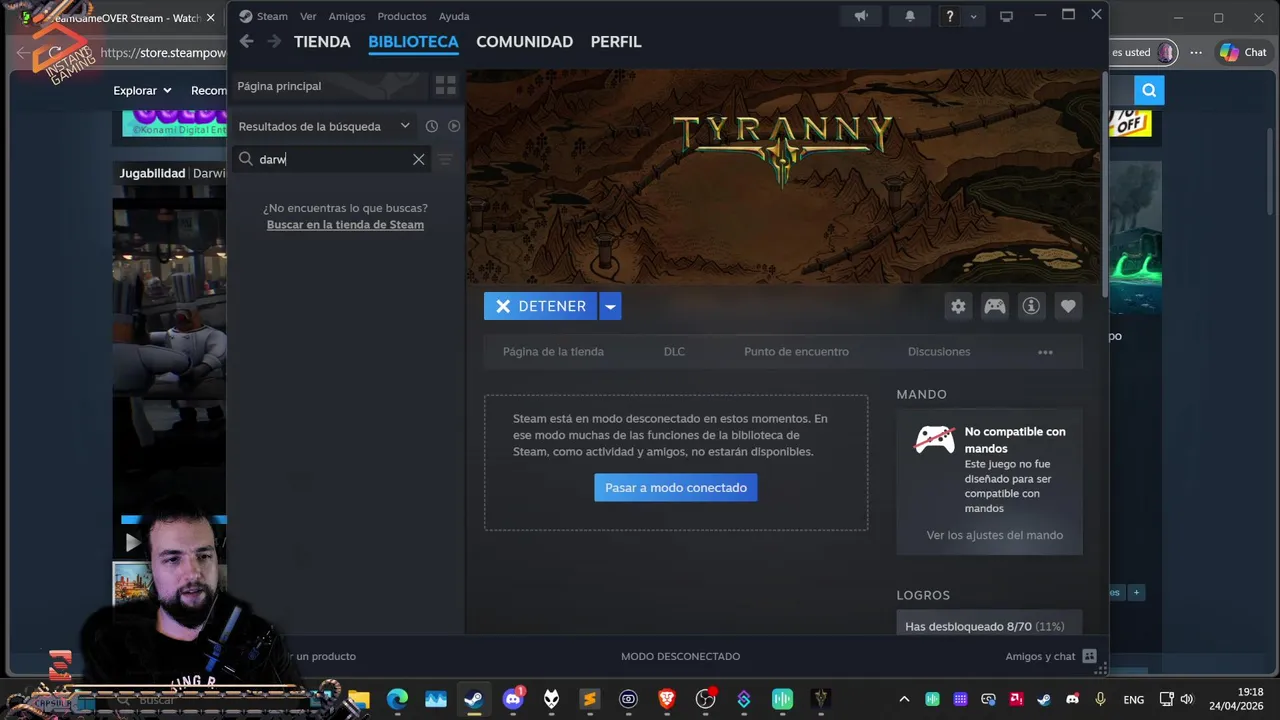
Task: Click the microphone tray icon
Action: (x=1100, y=699)
